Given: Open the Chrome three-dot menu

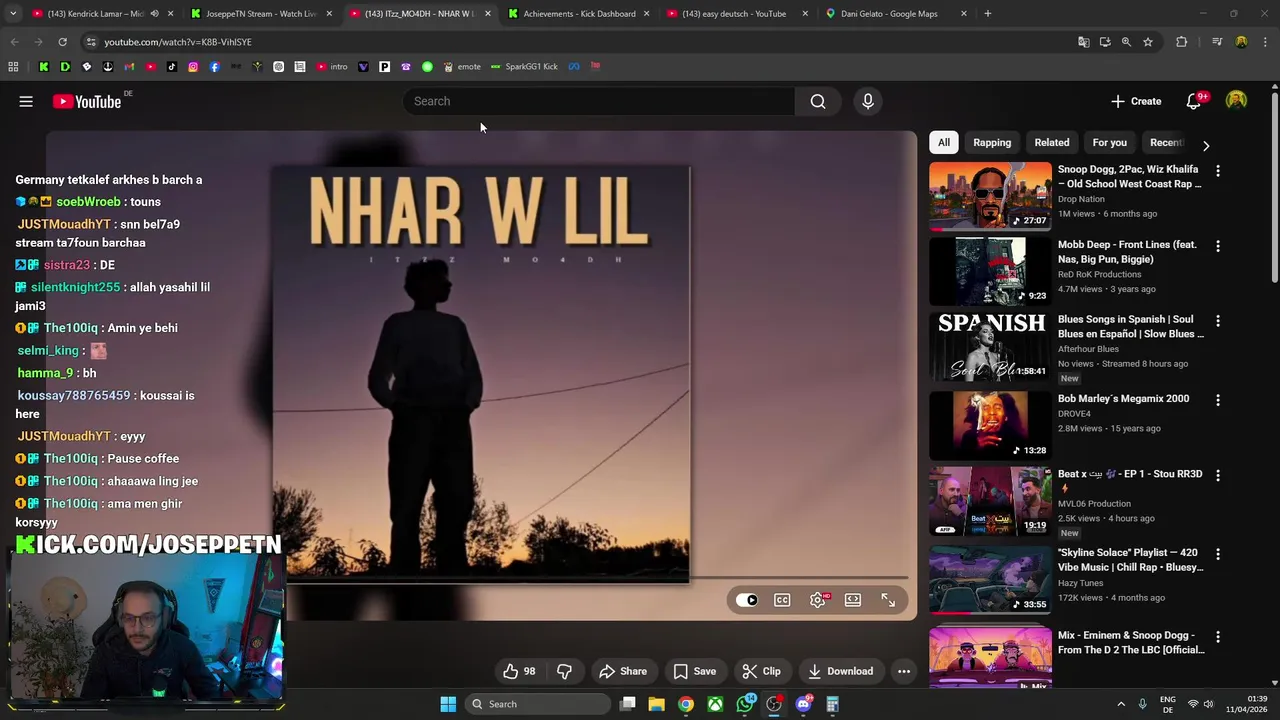Looking at the screenshot, I should (x=1265, y=42).
